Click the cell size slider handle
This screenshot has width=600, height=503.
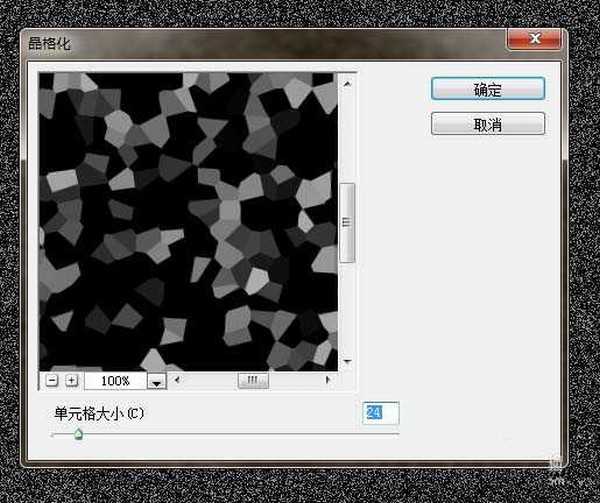click(x=77, y=433)
